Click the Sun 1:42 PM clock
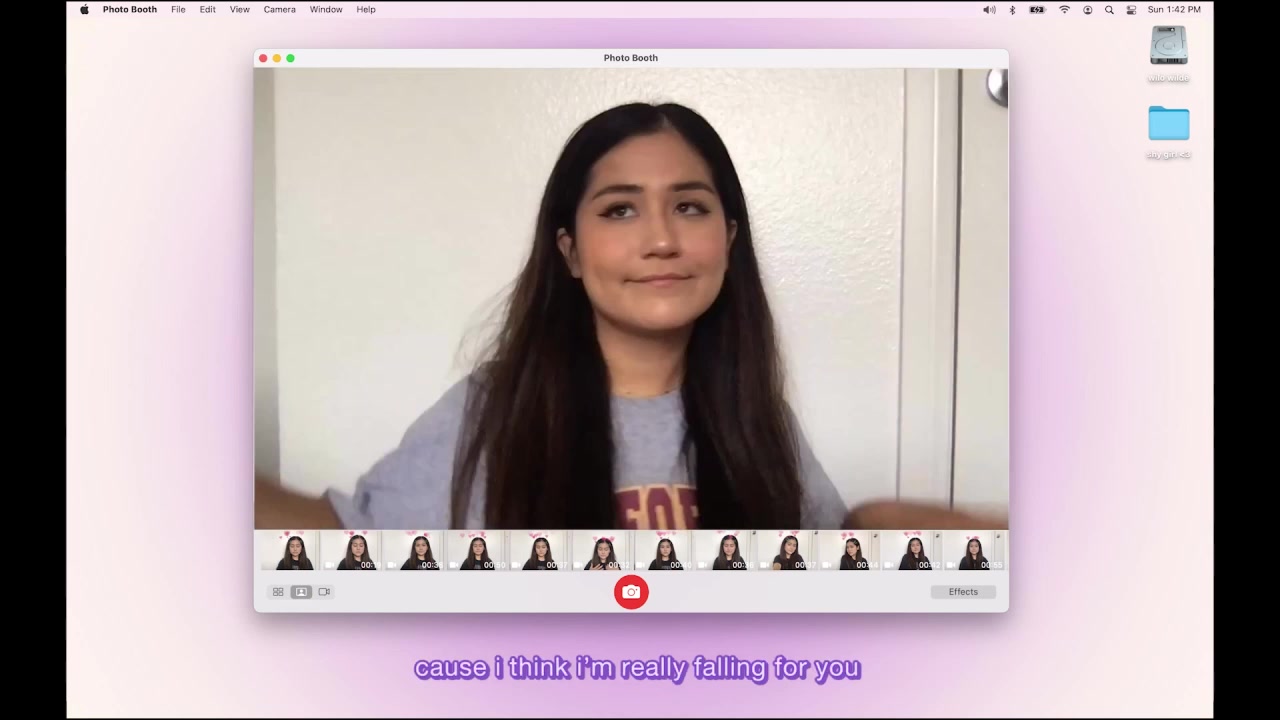Screen dimensions: 1280x720 pos(1174,9)
